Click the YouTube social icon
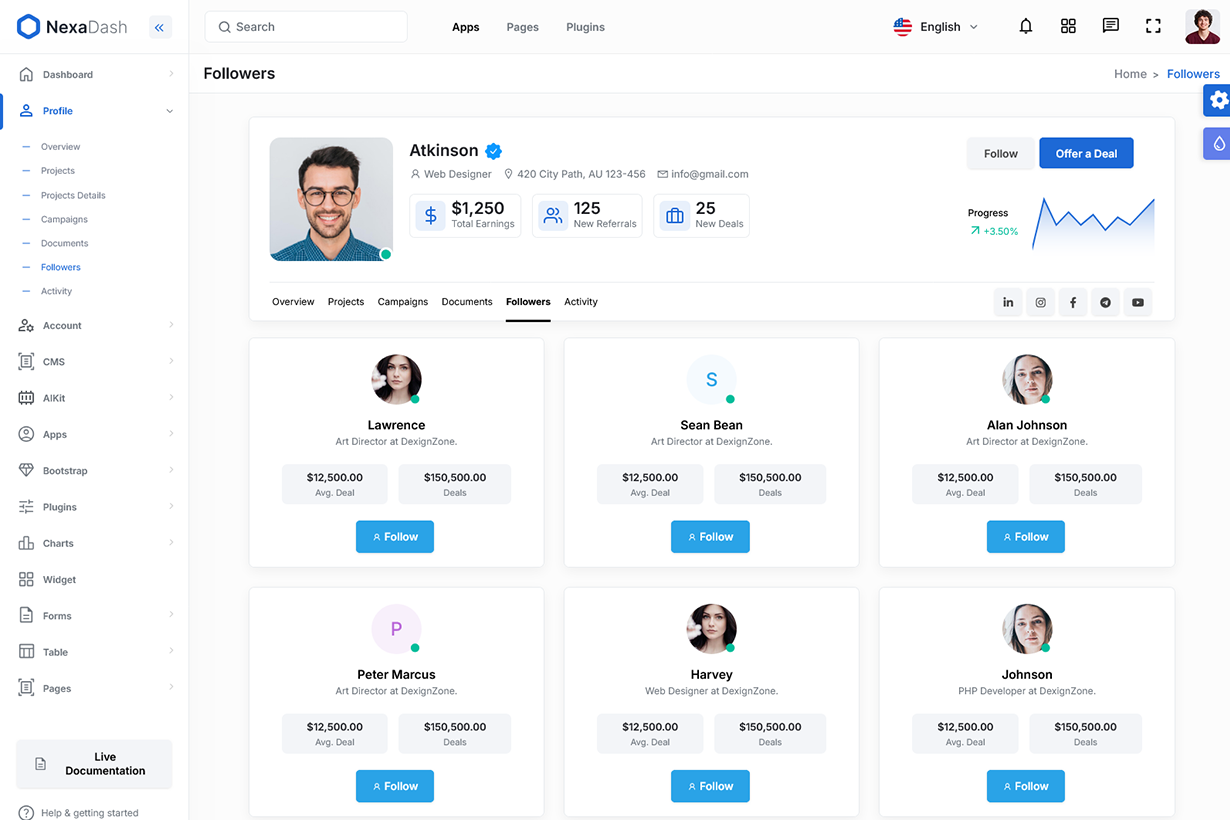 (1137, 302)
